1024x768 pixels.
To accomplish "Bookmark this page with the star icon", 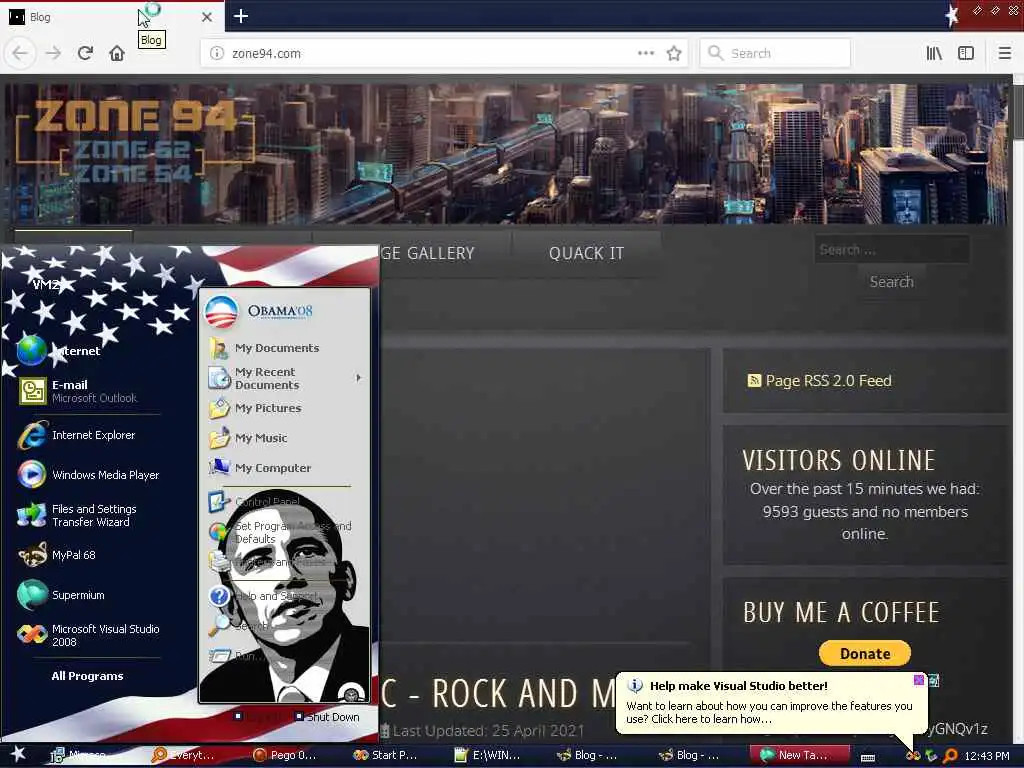I will click(674, 53).
